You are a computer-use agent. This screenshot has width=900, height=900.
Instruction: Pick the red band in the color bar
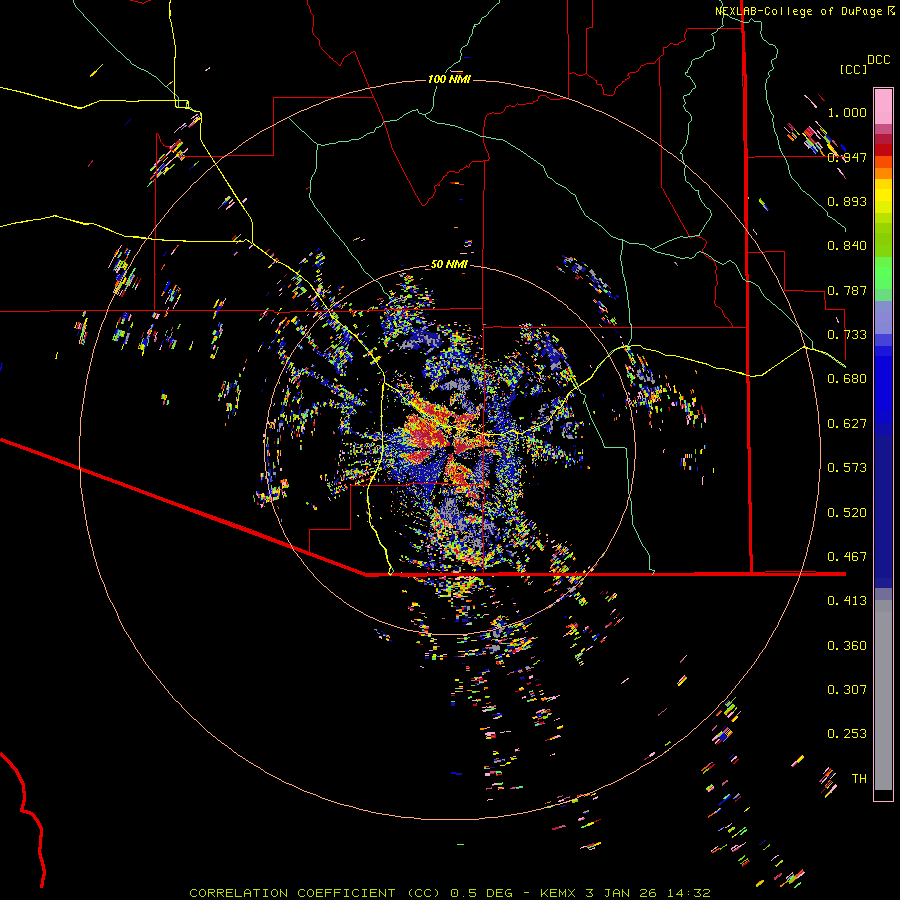click(x=883, y=150)
